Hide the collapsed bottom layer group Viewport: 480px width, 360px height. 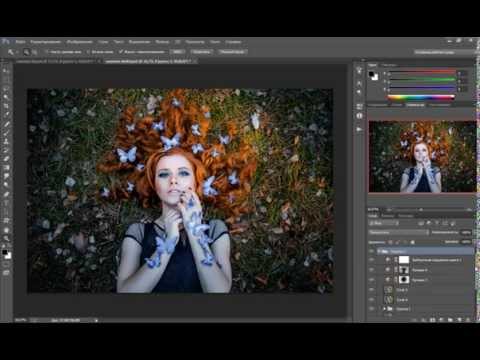point(372,309)
